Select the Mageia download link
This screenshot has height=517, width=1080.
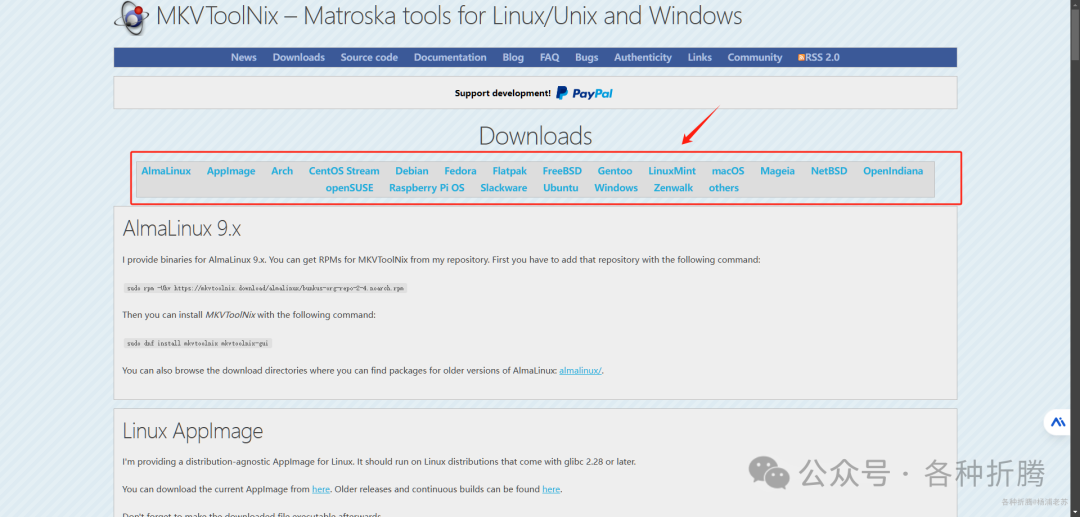778,171
